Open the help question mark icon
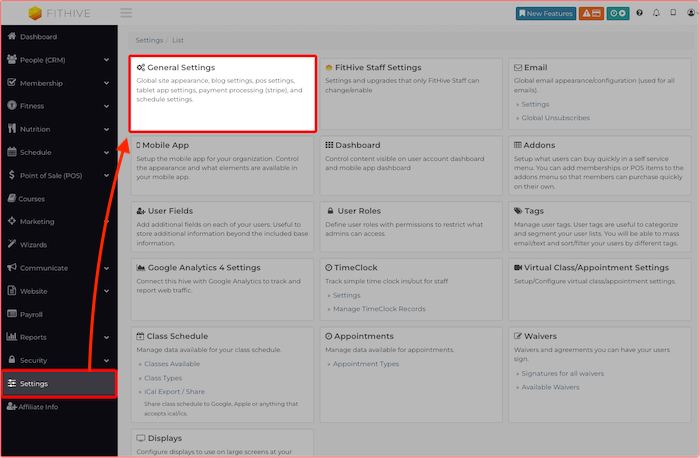This screenshot has height=458, width=700. pos(639,13)
